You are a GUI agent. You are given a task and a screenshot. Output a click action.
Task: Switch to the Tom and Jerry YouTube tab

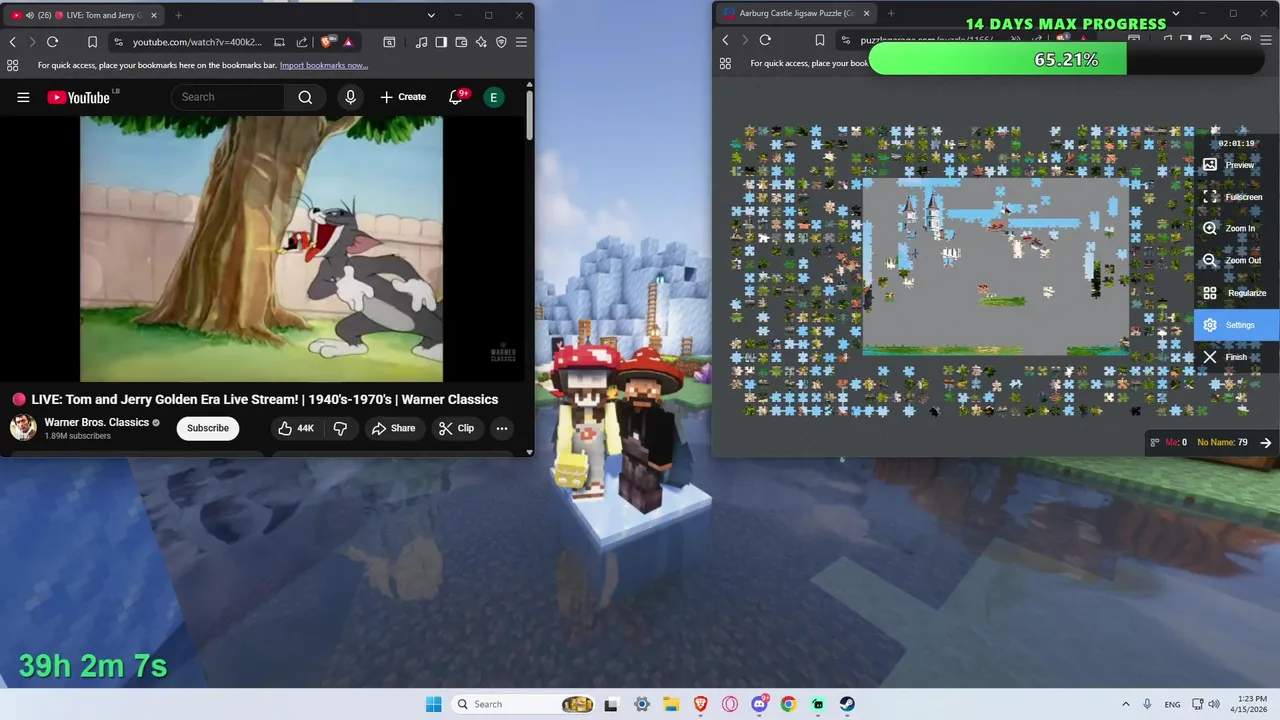pyautogui.click(x=85, y=15)
